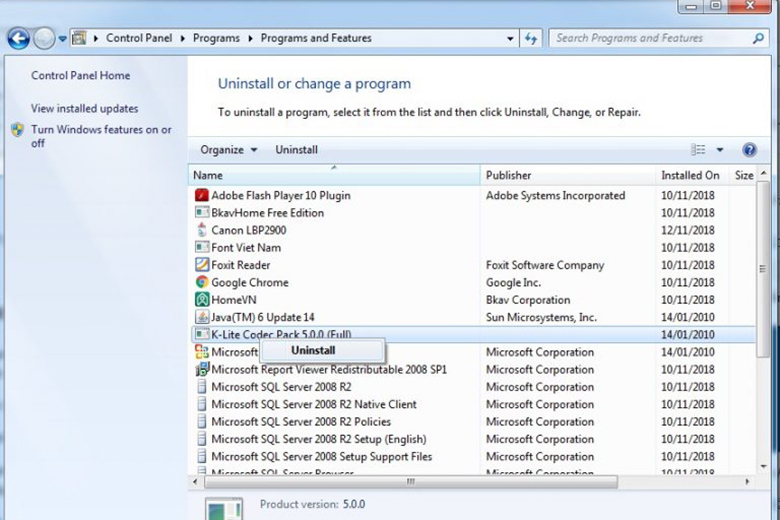This screenshot has width=780, height=520.
Task: Click the Java 6 Update 14 icon
Action: [x=202, y=317]
